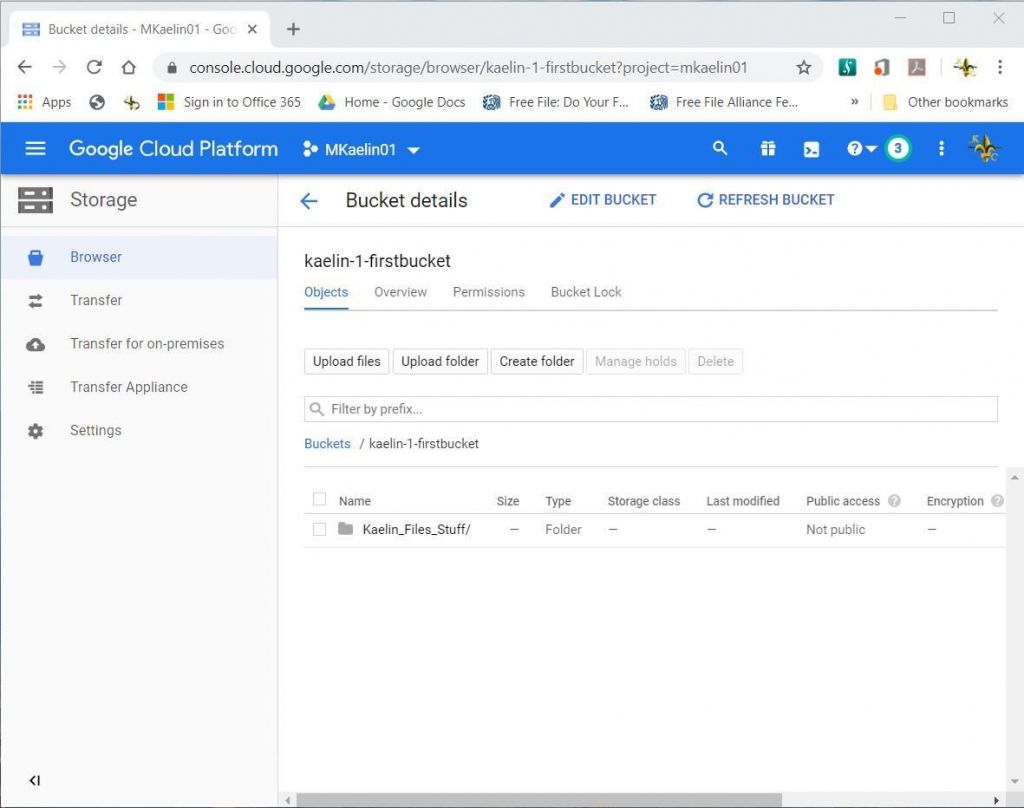Create a new folder in the bucket
1024x808 pixels.
coord(537,361)
